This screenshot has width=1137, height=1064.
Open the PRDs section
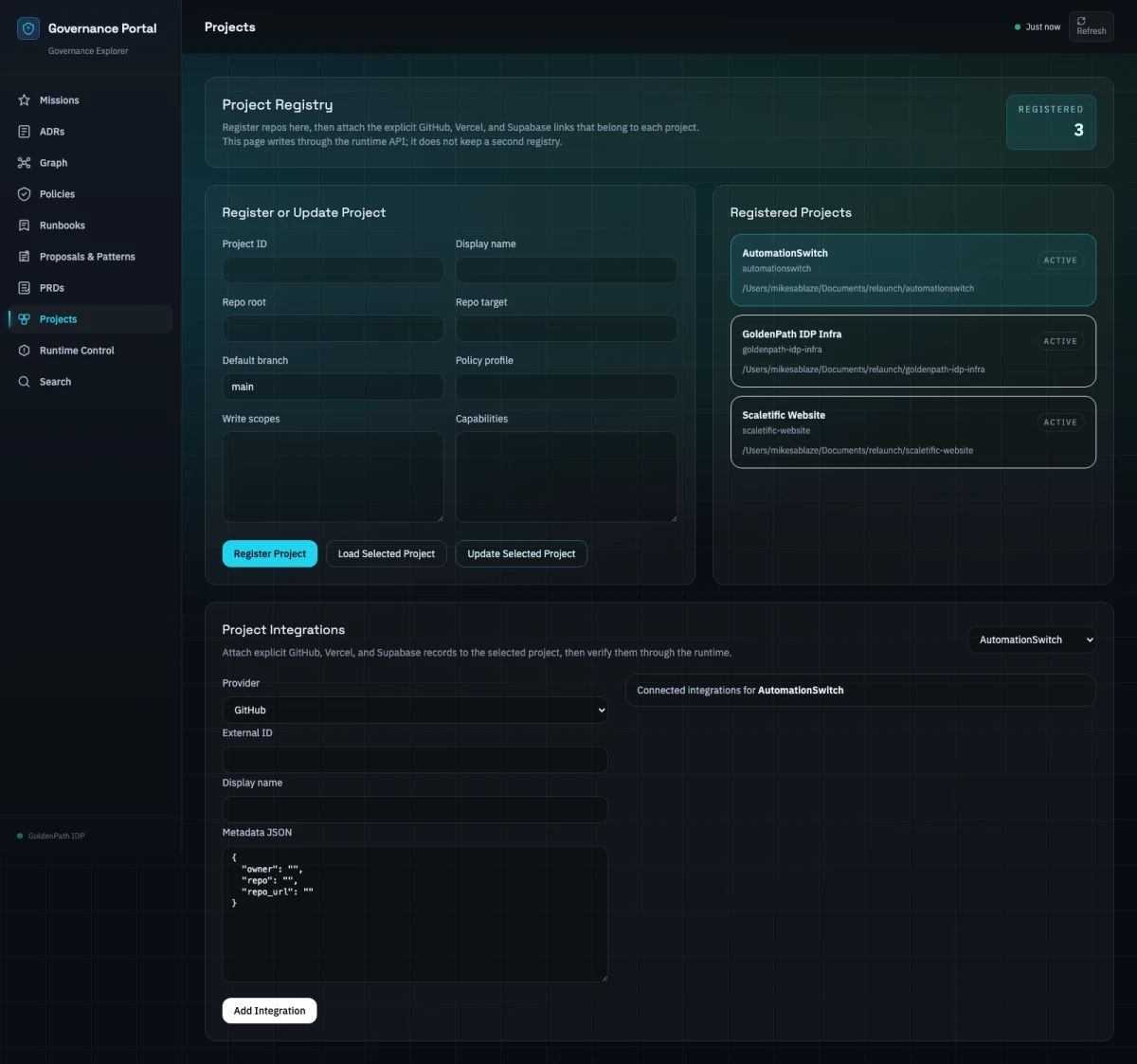pyautogui.click(x=90, y=288)
